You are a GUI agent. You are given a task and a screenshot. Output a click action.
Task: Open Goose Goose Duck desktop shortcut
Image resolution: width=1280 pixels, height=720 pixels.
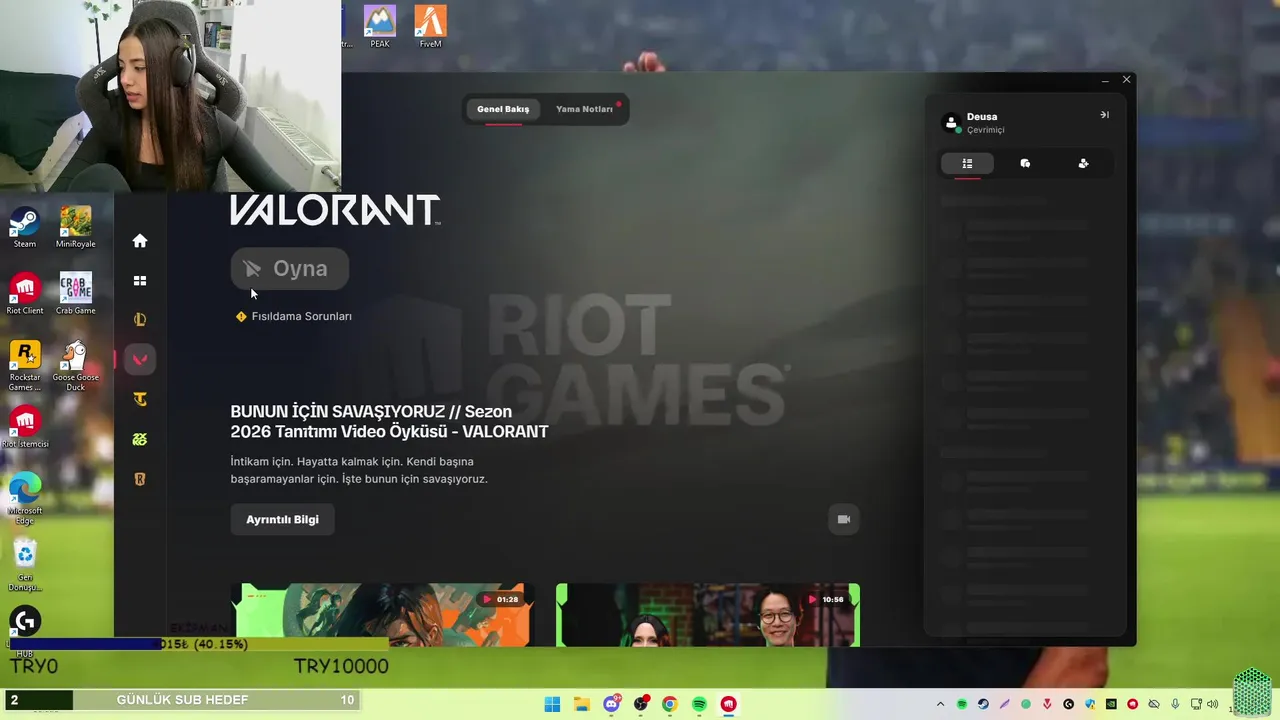(x=75, y=366)
